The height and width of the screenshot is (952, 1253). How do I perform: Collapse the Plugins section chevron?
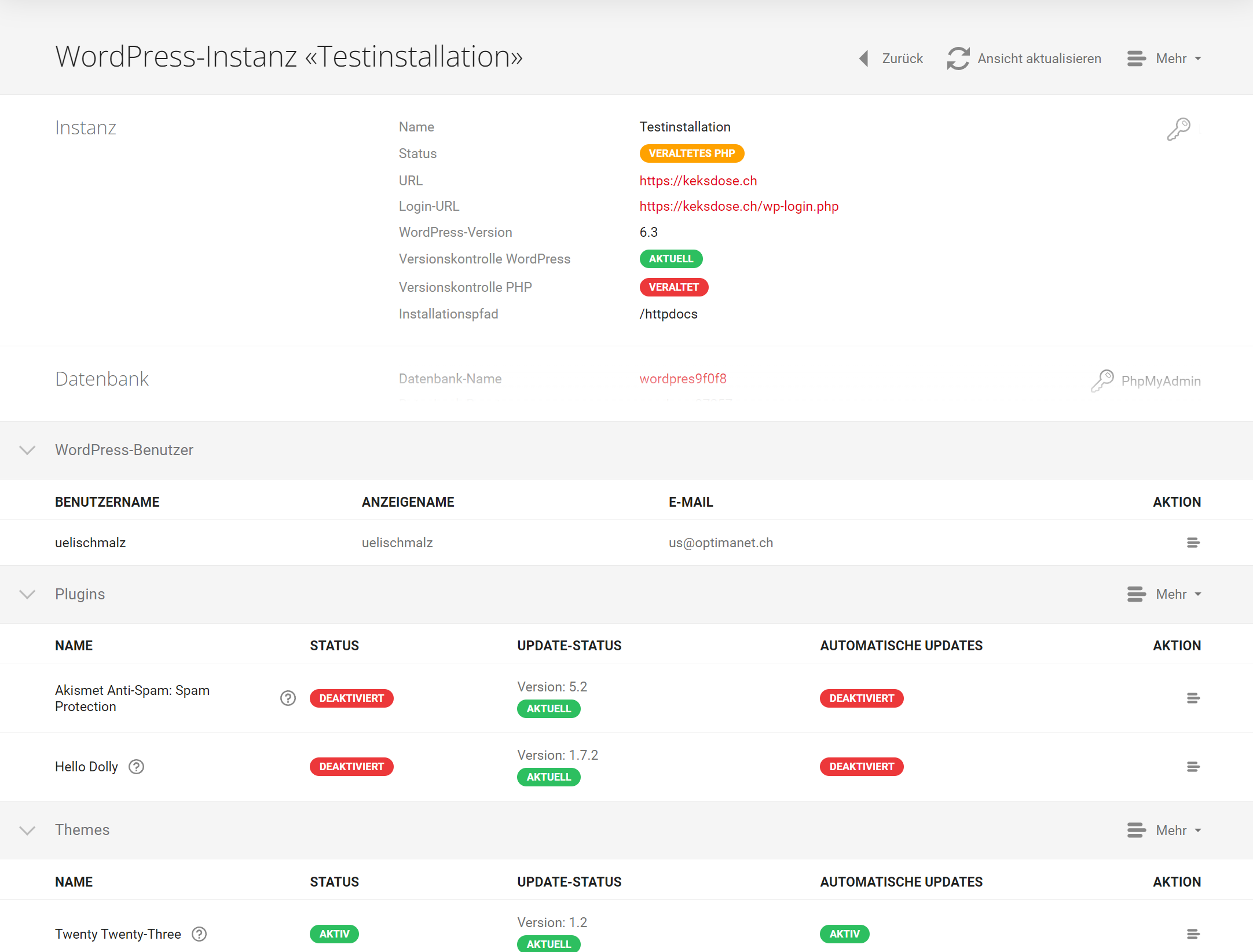click(27, 594)
